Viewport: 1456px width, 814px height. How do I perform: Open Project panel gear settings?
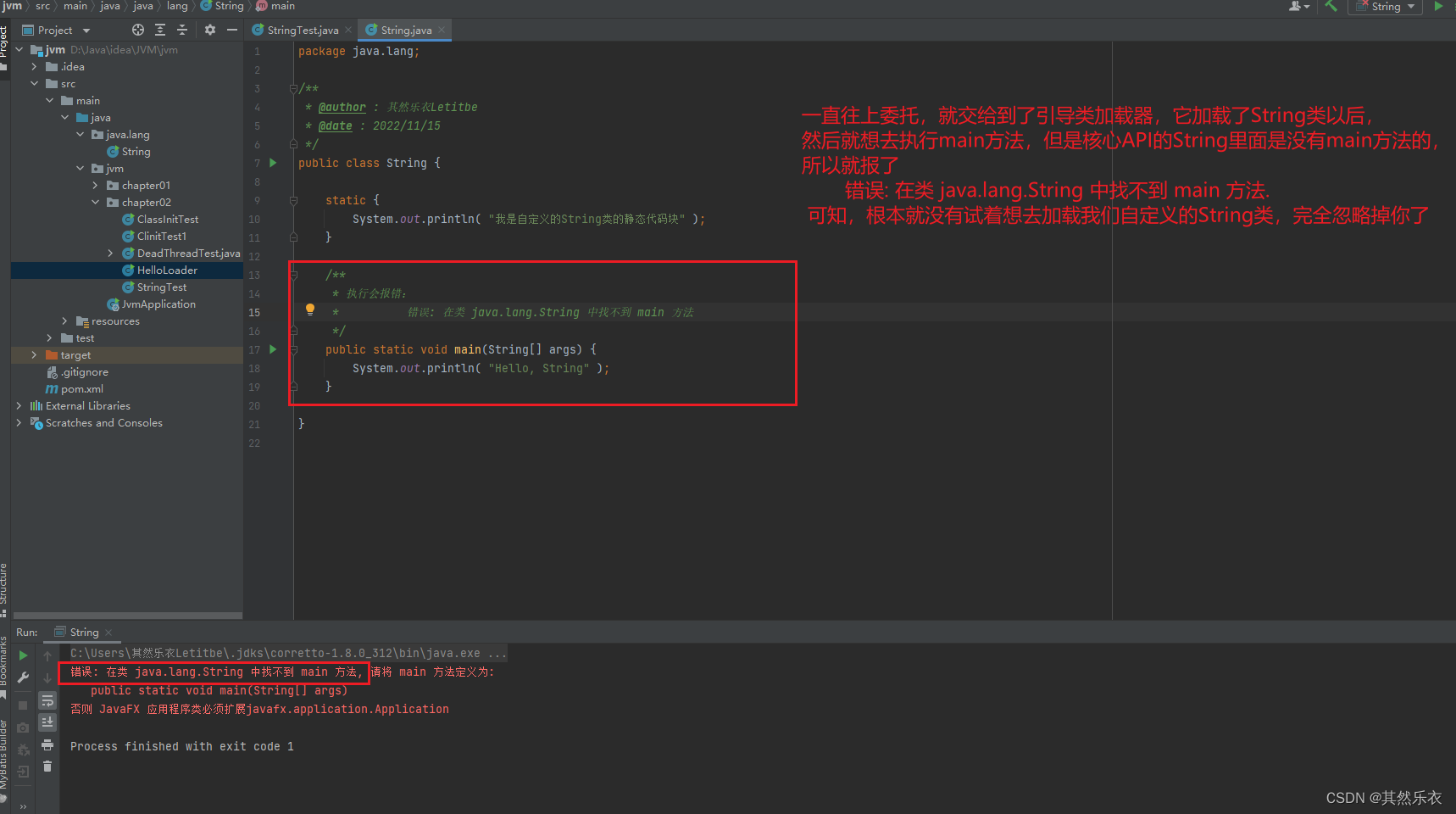(210, 30)
